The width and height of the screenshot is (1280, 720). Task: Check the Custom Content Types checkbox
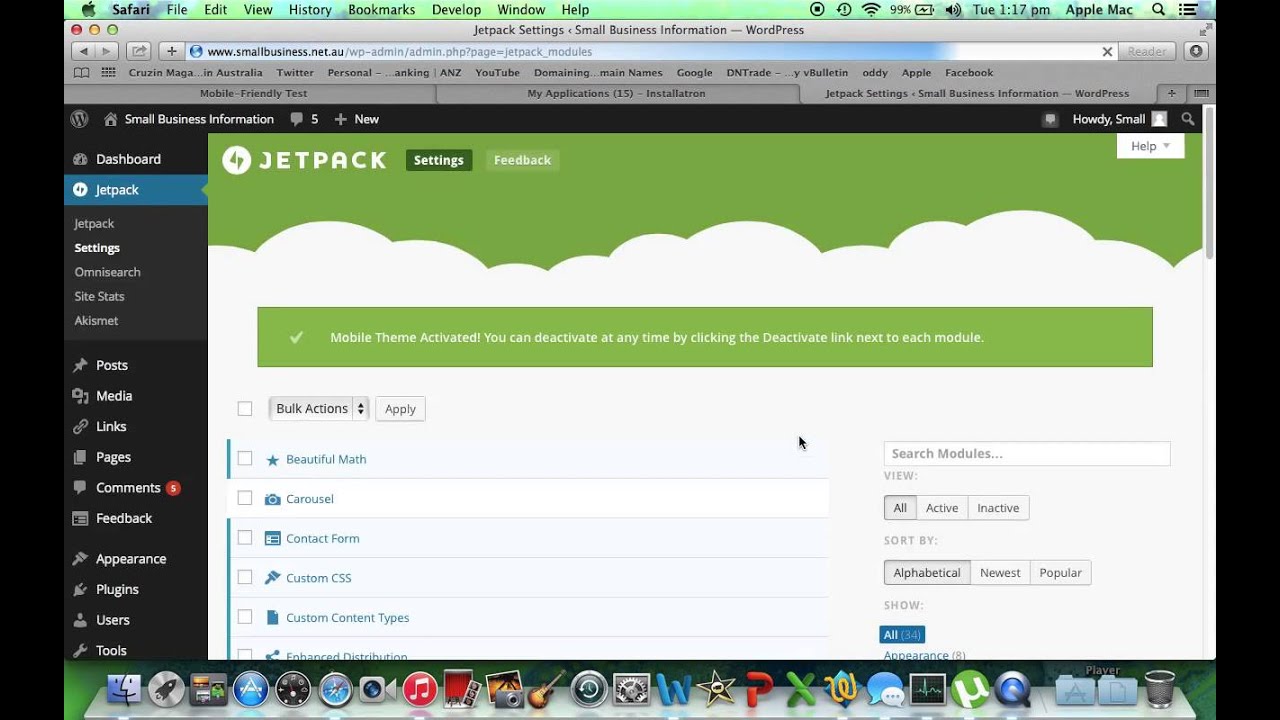245,617
